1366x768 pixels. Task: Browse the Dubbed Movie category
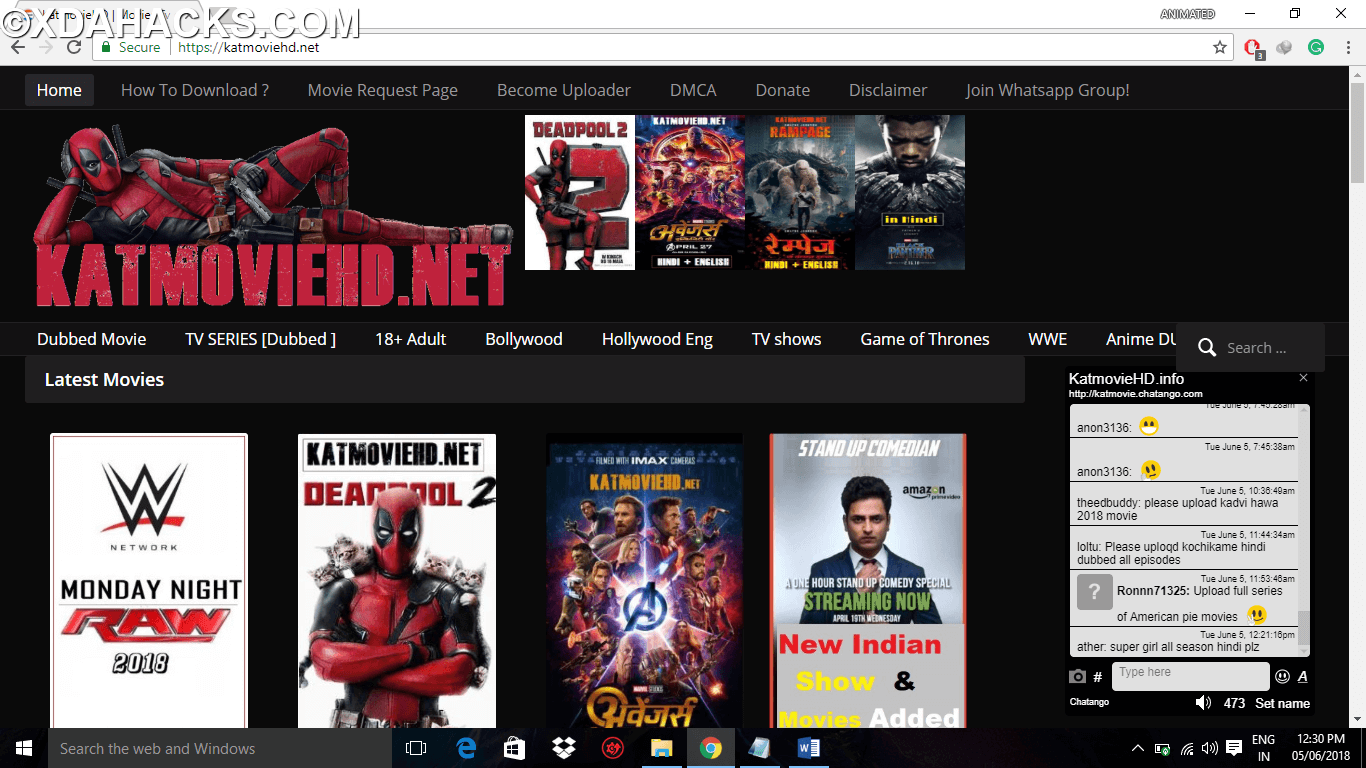pos(92,339)
